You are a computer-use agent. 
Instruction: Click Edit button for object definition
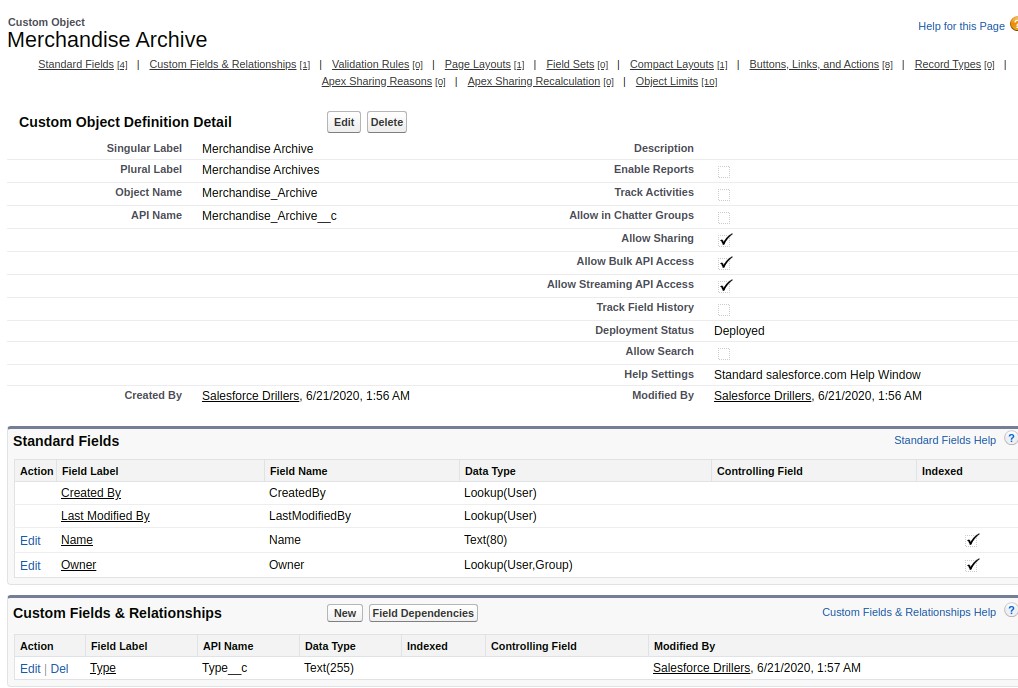click(x=344, y=122)
